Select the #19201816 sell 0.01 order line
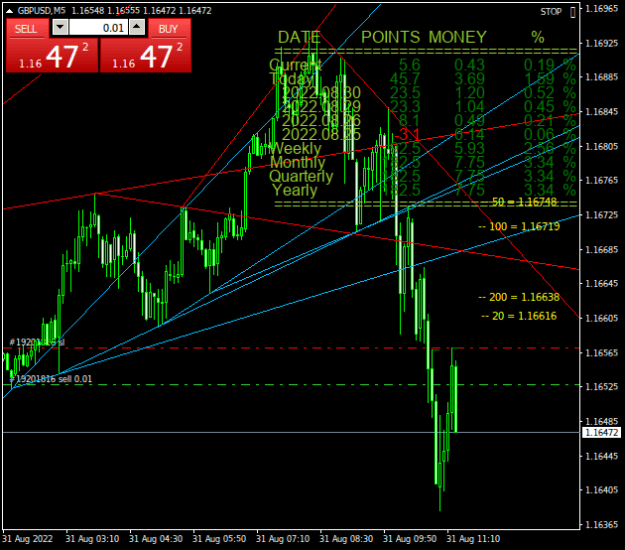This screenshot has width=625, height=550. pyautogui.click(x=51, y=379)
